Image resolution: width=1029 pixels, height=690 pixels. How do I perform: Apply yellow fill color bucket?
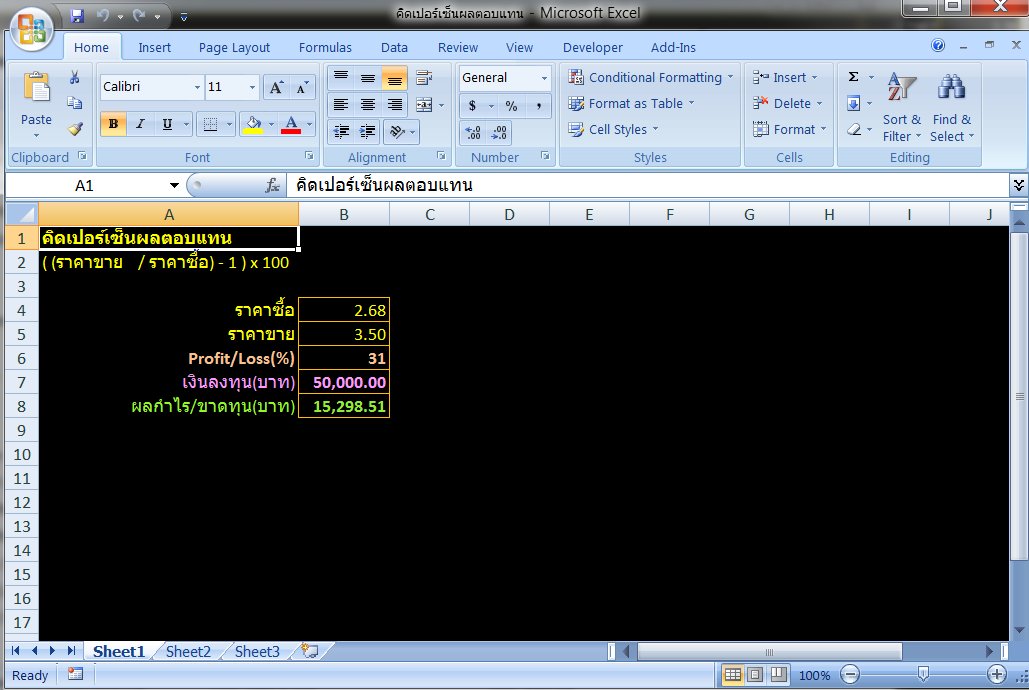(253, 124)
